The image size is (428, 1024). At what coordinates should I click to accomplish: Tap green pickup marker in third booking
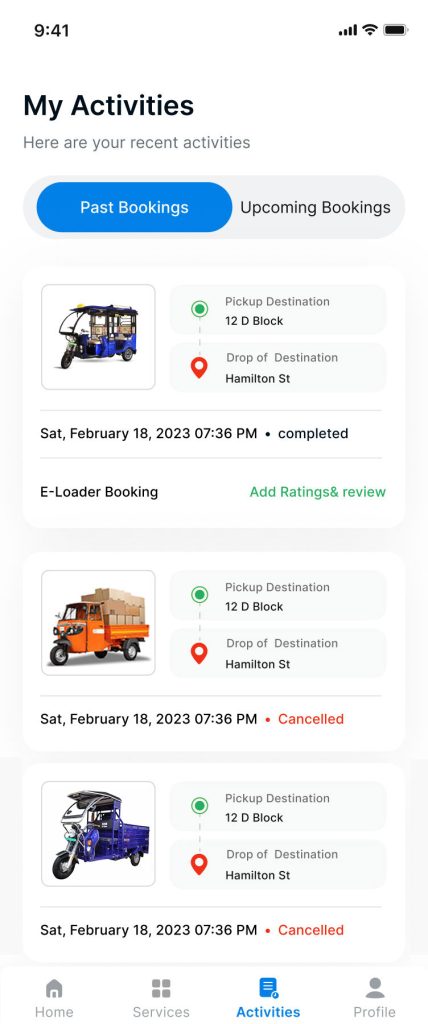(199, 805)
